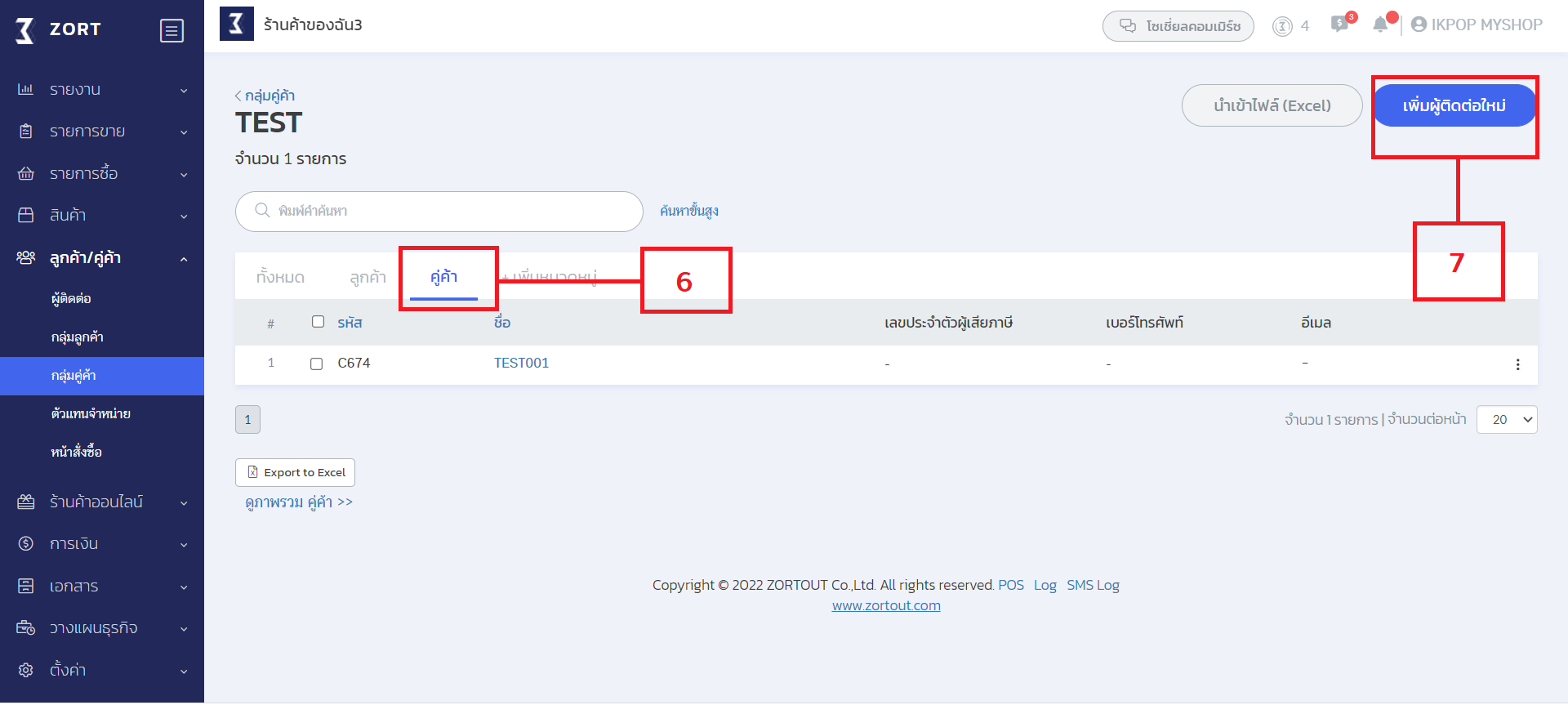Click the กลุ่มคู่ค้า breadcrumb link
This screenshot has width=1568, height=705.
(x=269, y=96)
